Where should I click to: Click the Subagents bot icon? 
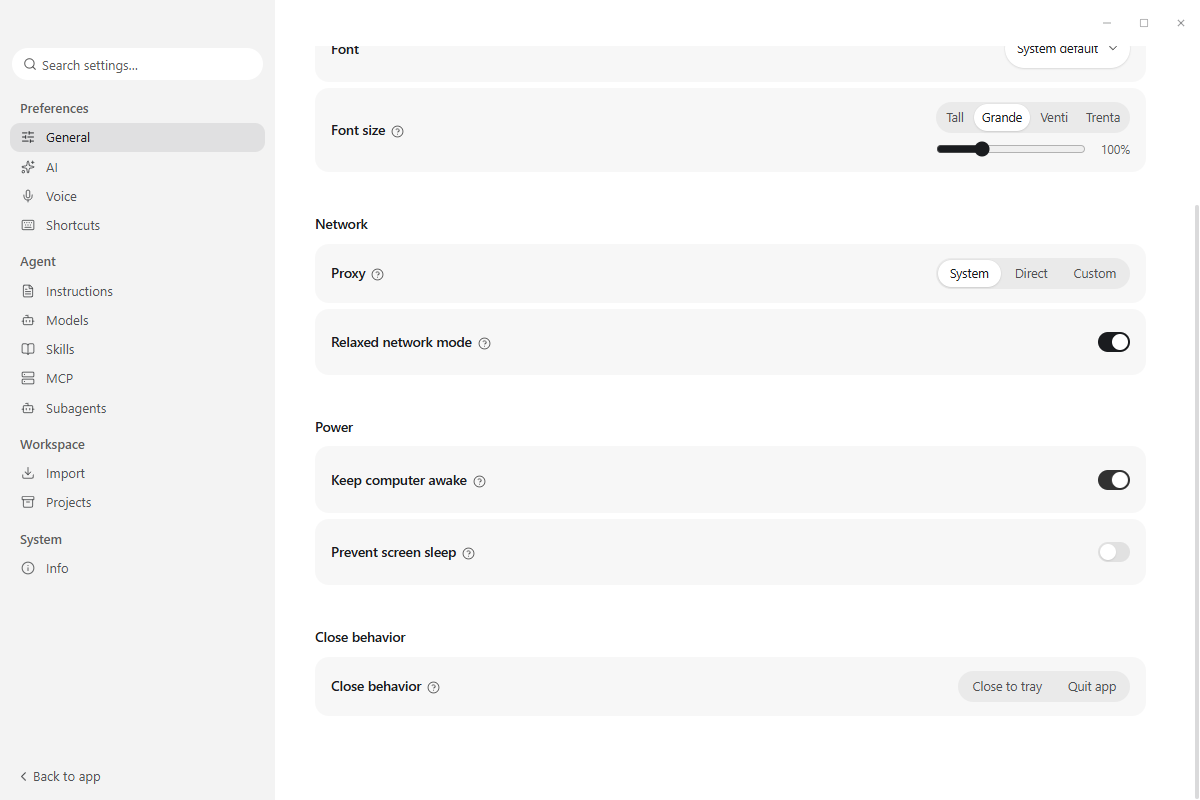coord(28,408)
